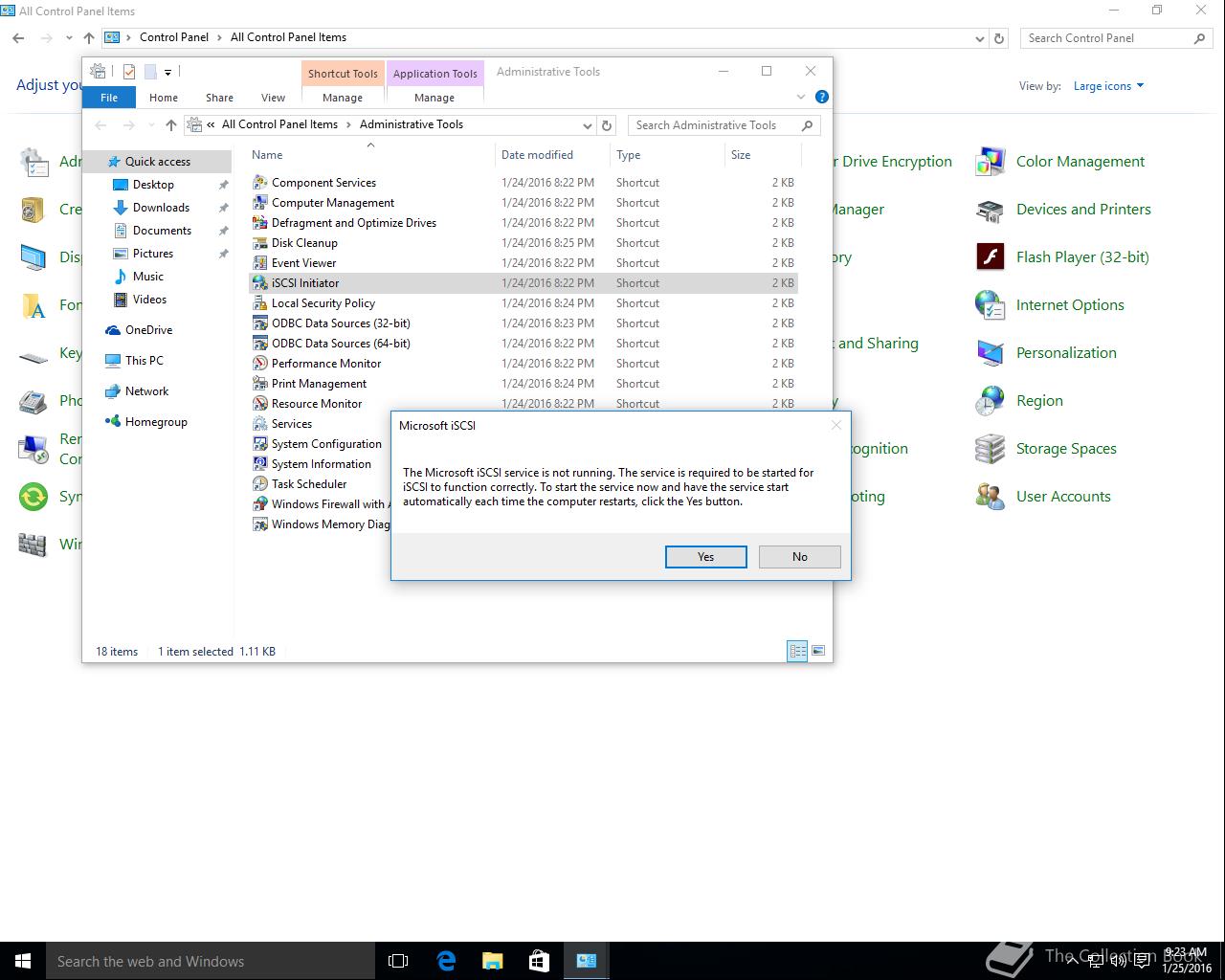Select the Performance Monitor icon
The height and width of the screenshot is (980, 1225).
pos(259,363)
